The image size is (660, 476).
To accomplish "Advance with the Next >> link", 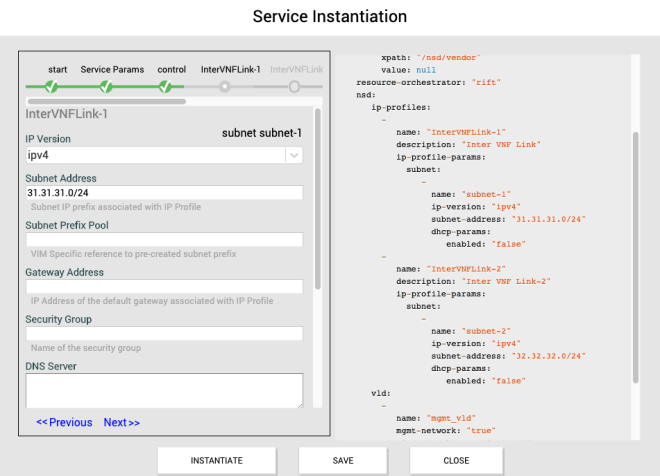I will pos(122,422).
